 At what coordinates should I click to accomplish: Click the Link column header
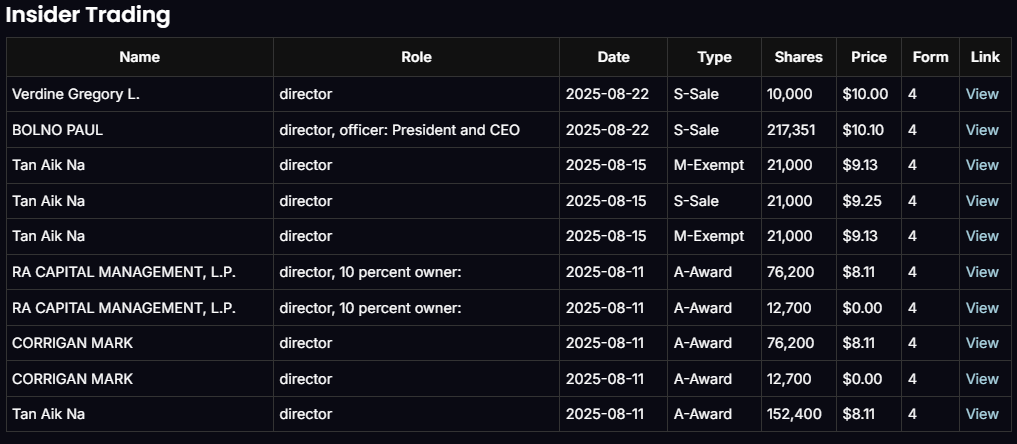click(985, 57)
